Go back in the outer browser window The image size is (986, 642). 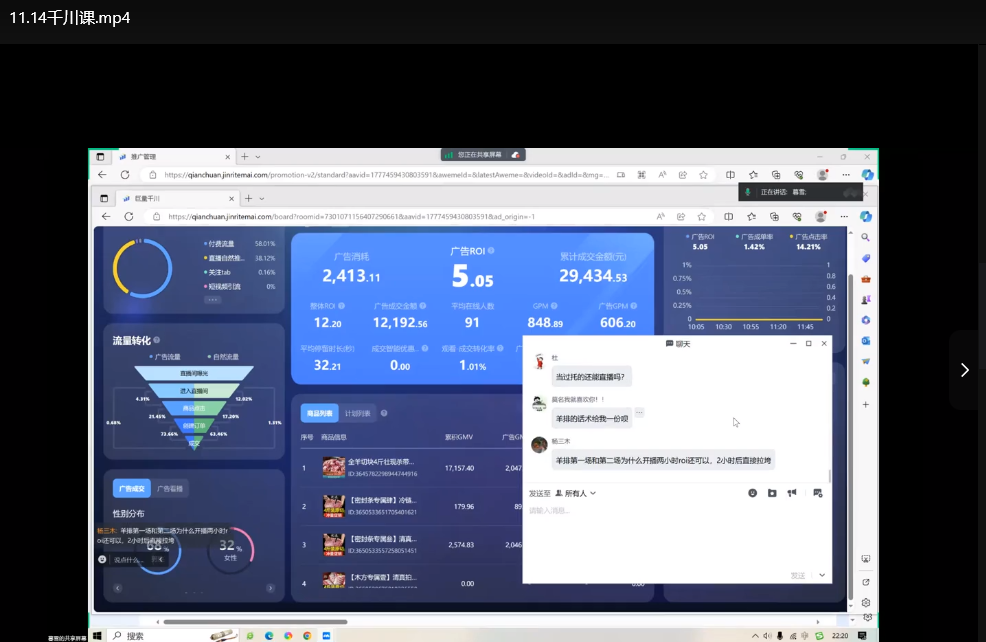[102, 175]
